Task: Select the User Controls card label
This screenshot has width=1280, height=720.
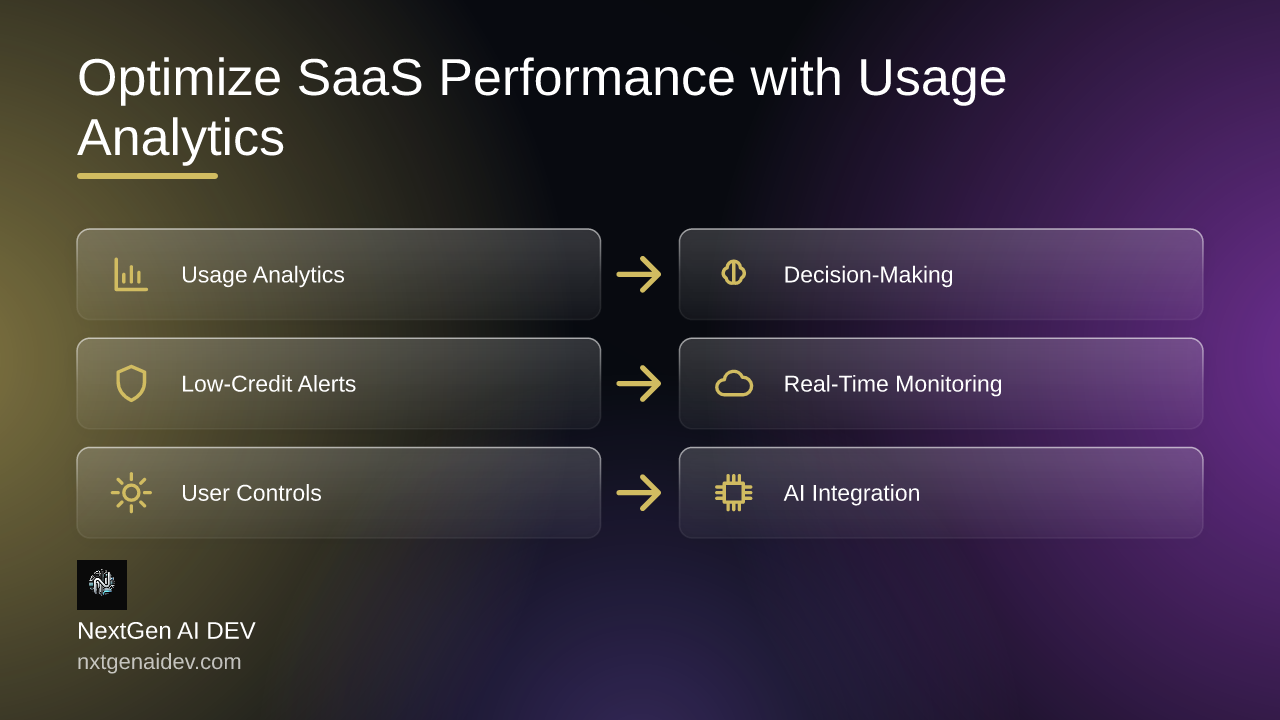Action: click(251, 493)
